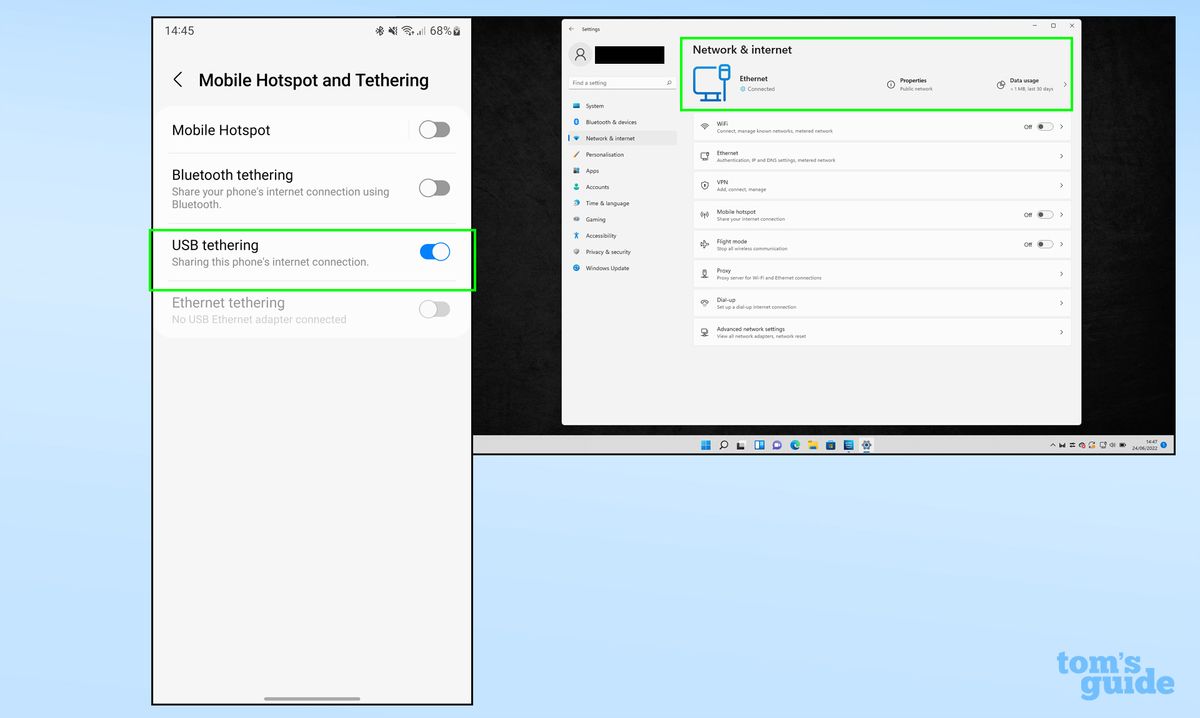Turn off USB tethering

pos(435,252)
